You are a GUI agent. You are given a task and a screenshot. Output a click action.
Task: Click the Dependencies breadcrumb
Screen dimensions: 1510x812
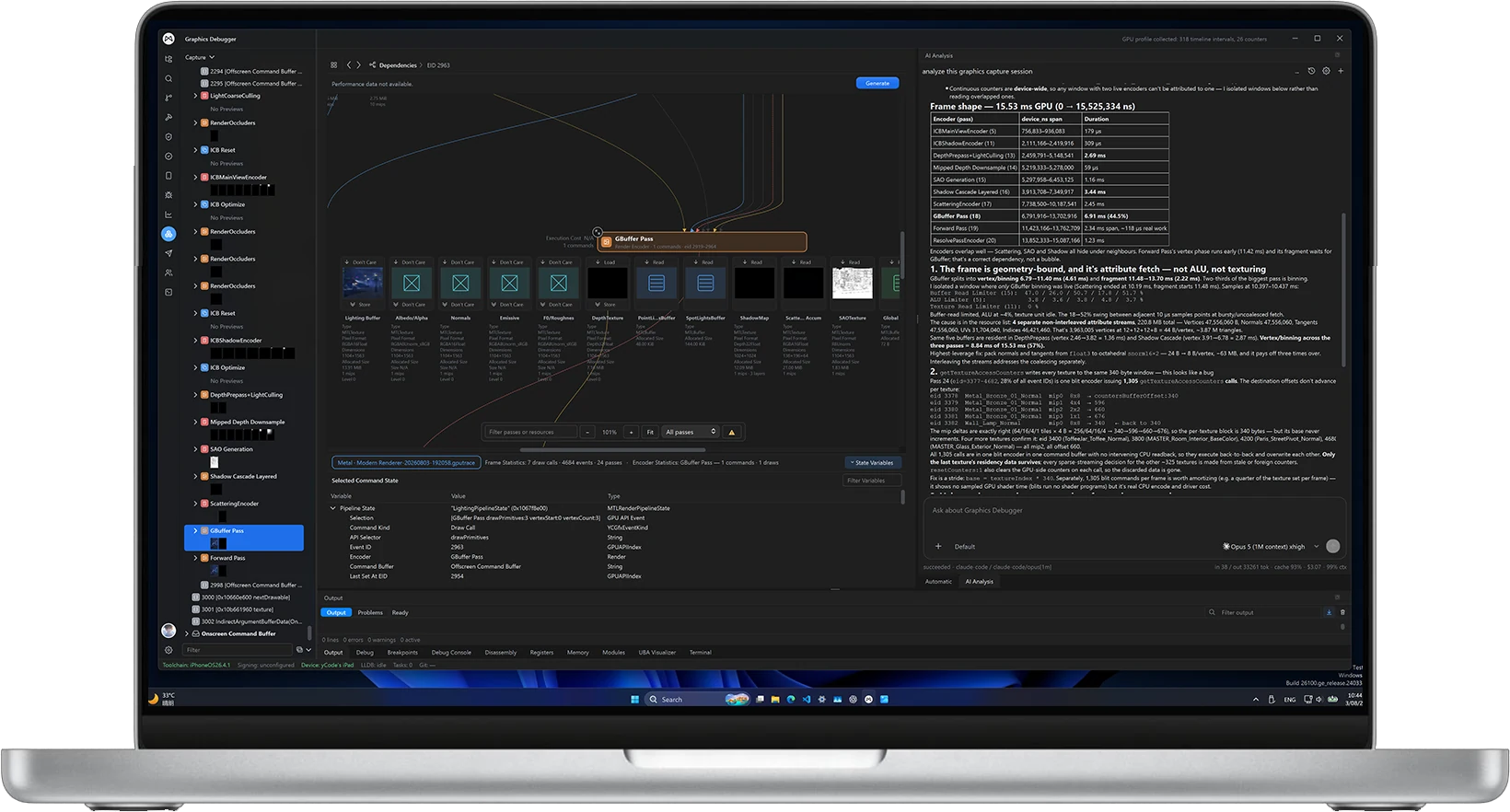[x=398, y=65]
